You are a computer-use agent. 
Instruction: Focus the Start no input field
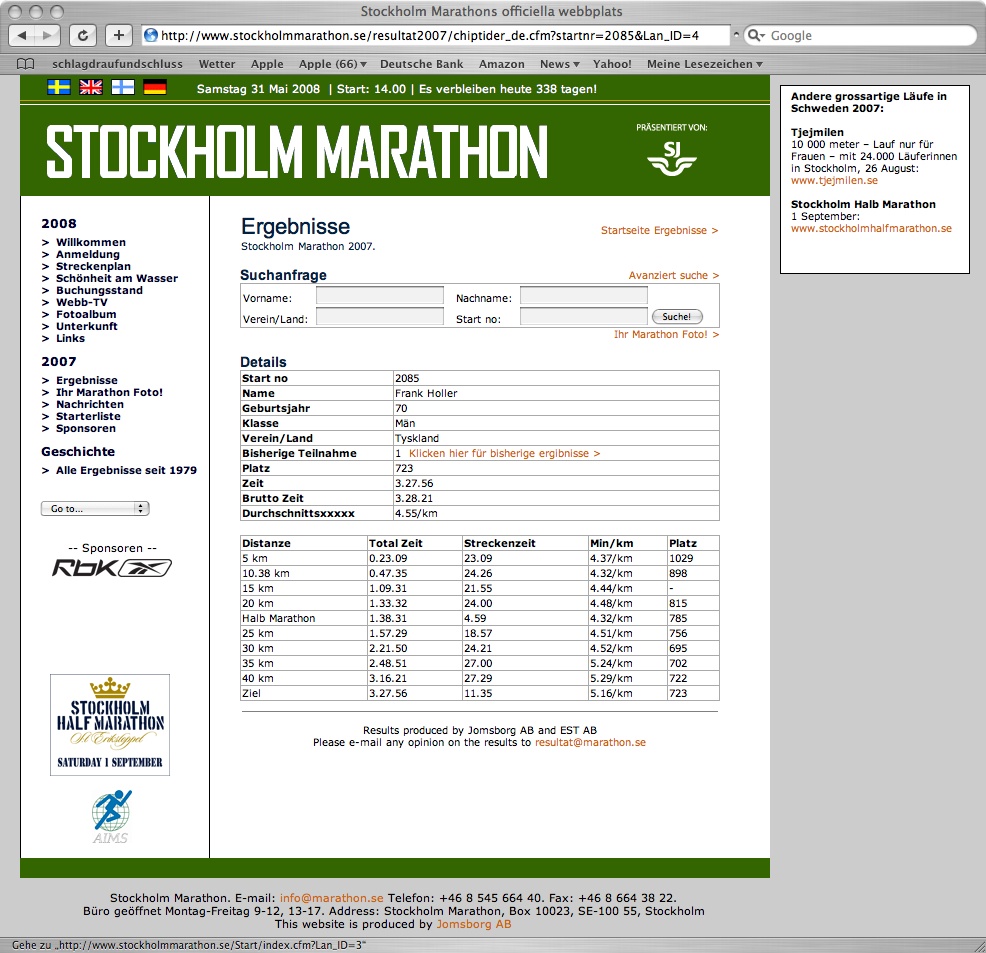(584, 316)
